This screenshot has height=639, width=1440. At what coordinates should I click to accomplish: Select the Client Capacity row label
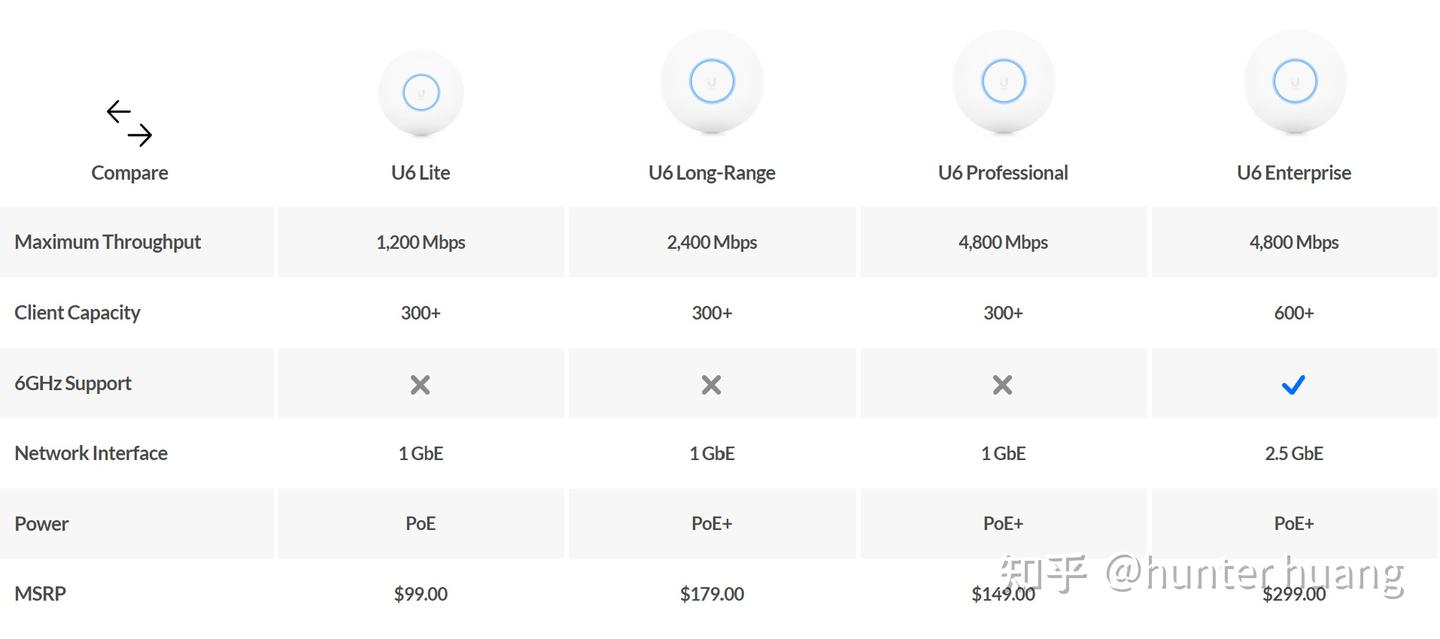pos(77,313)
